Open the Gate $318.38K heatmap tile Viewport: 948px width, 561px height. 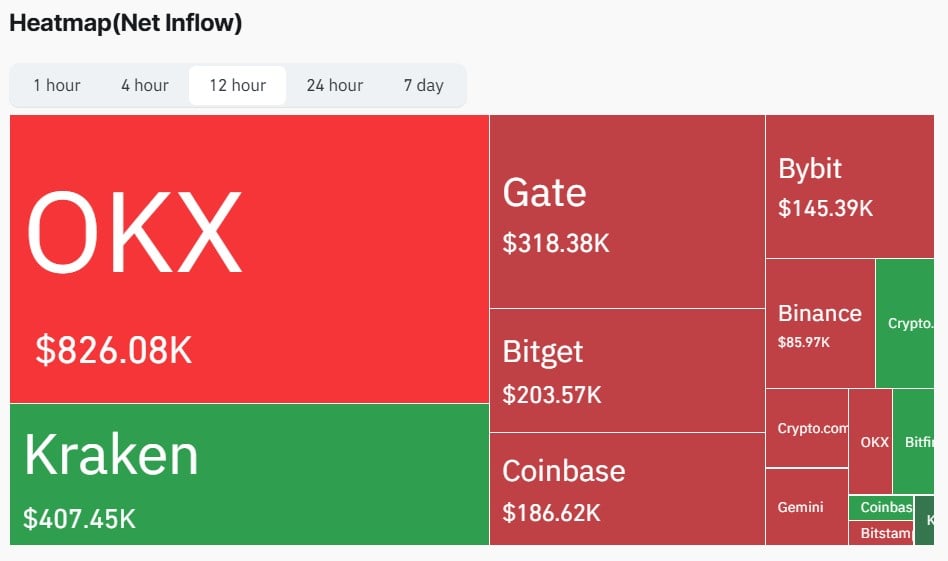(627, 211)
